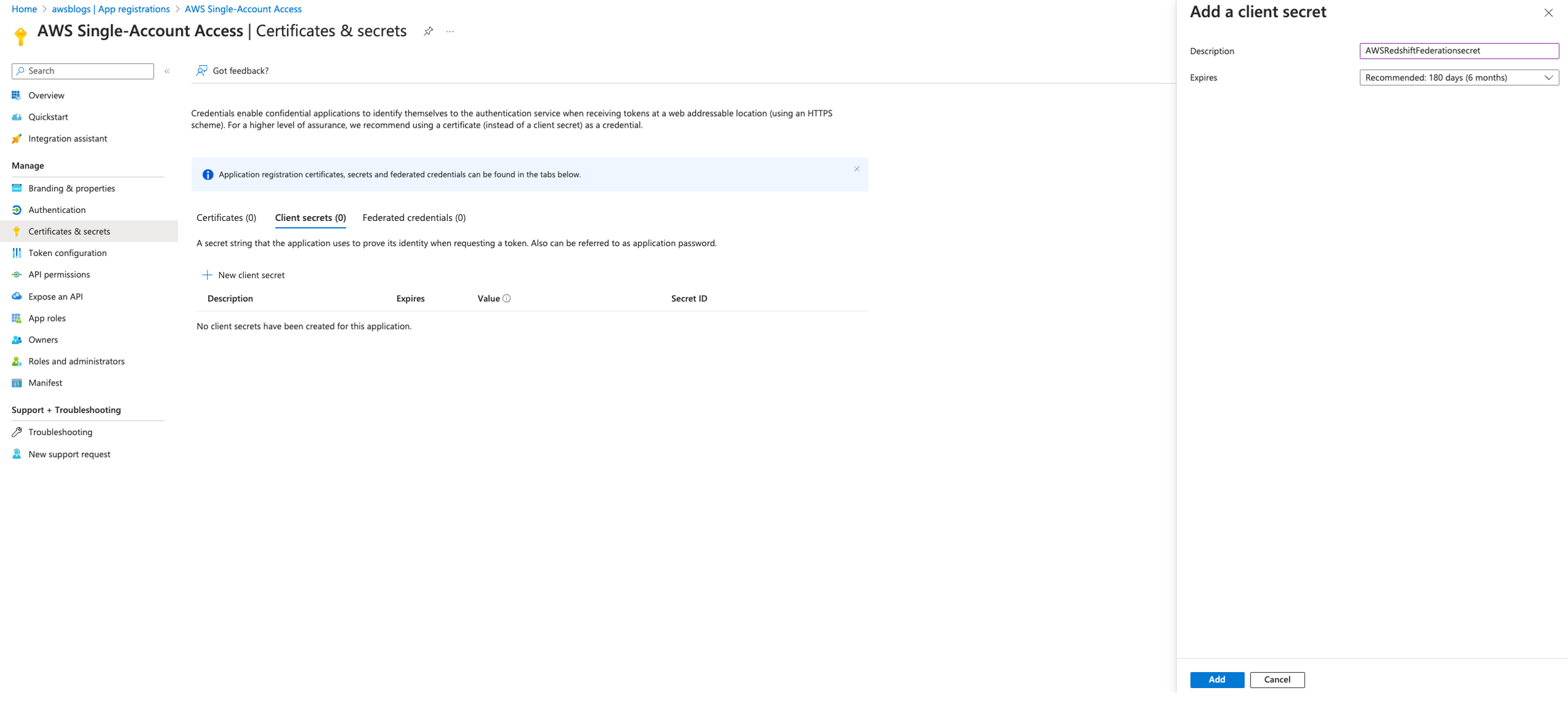
Task: Open Token configuration in the sidebar
Action: pyautogui.click(x=68, y=253)
